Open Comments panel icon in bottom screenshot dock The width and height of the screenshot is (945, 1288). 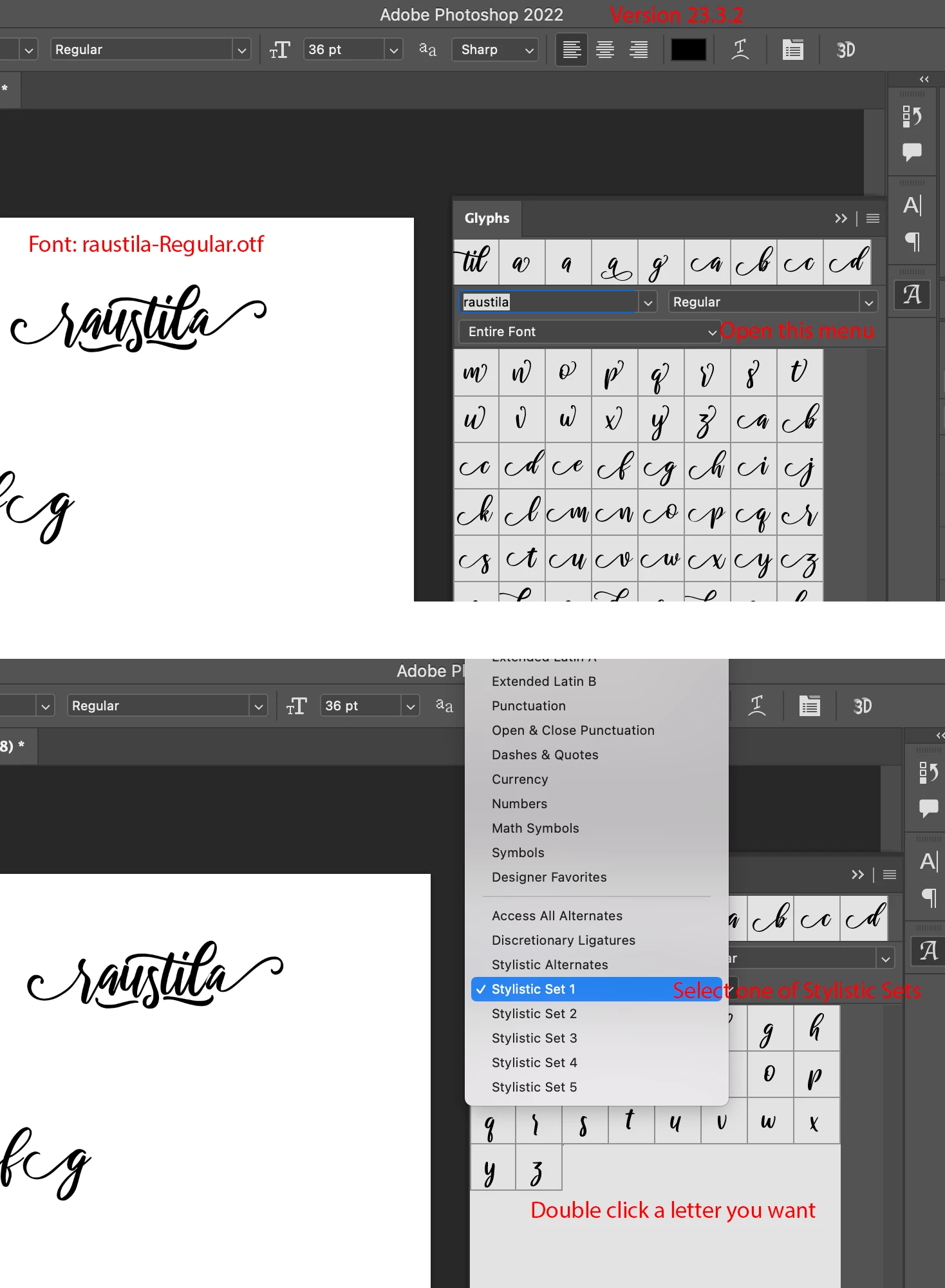coord(929,808)
